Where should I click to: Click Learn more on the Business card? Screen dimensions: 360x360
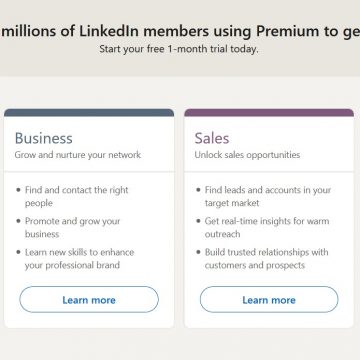tap(89, 299)
